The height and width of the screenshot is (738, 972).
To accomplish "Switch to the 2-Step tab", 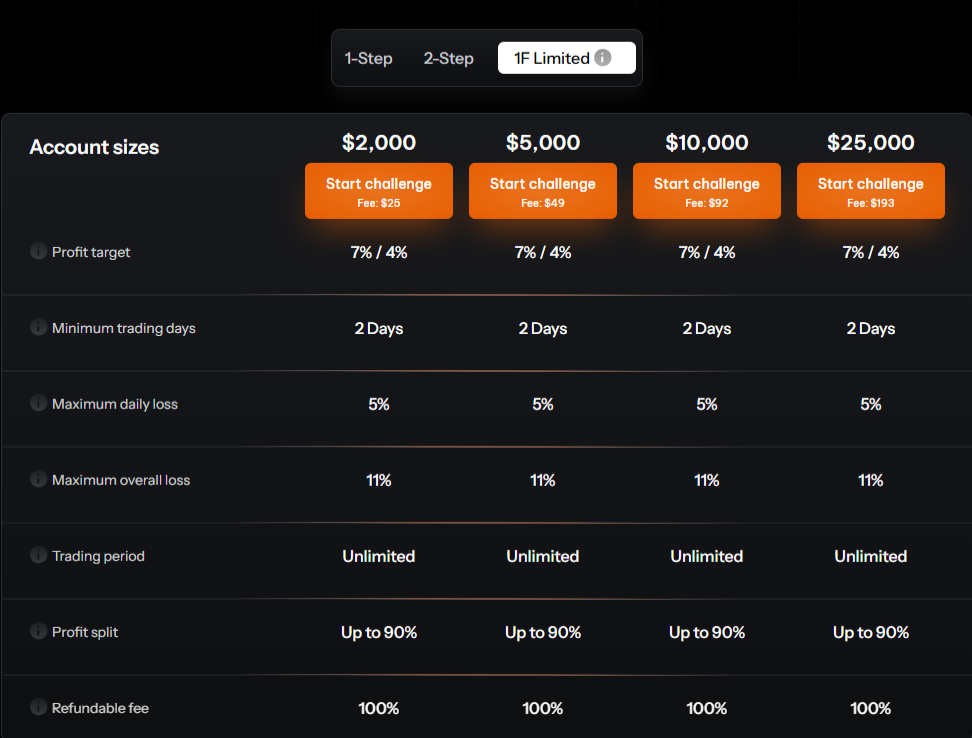I will pyautogui.click(x=448, y=58).
